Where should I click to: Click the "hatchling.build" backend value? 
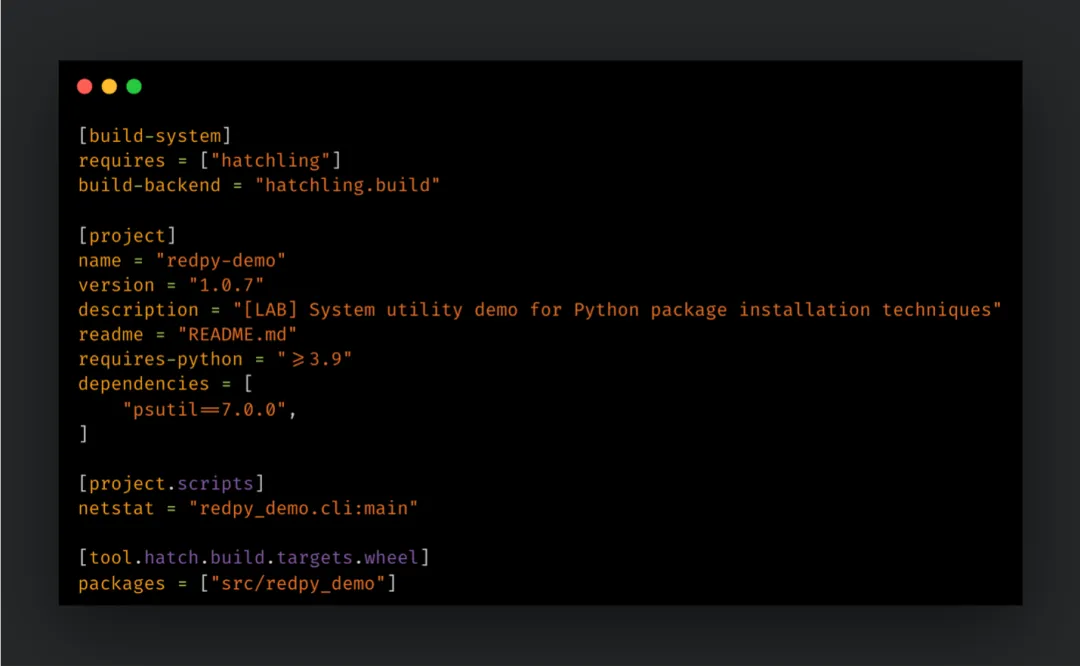pos(348,185)
